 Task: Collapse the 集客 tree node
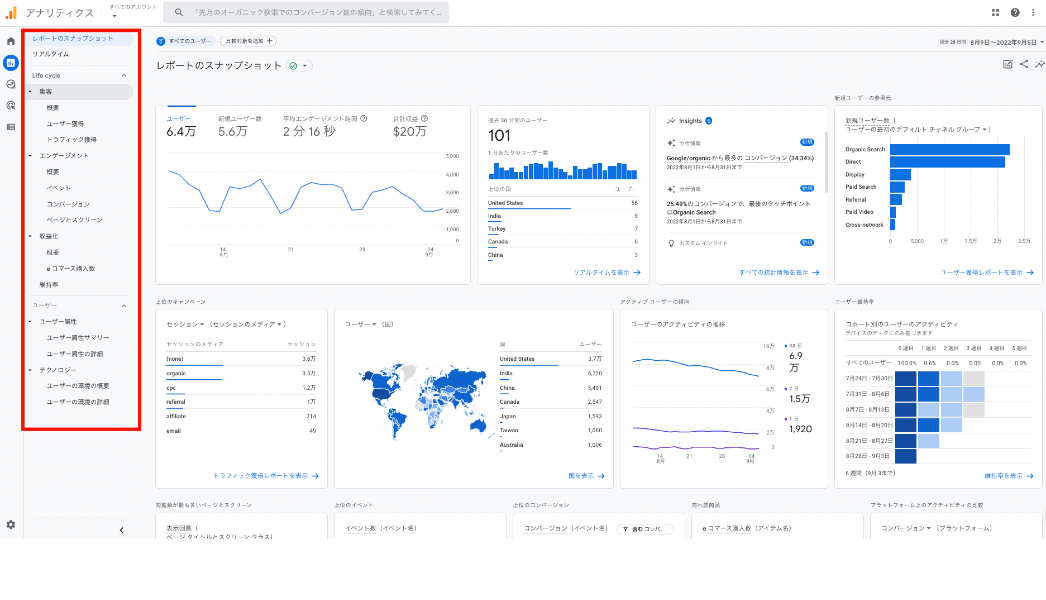[x=30, y=91]
